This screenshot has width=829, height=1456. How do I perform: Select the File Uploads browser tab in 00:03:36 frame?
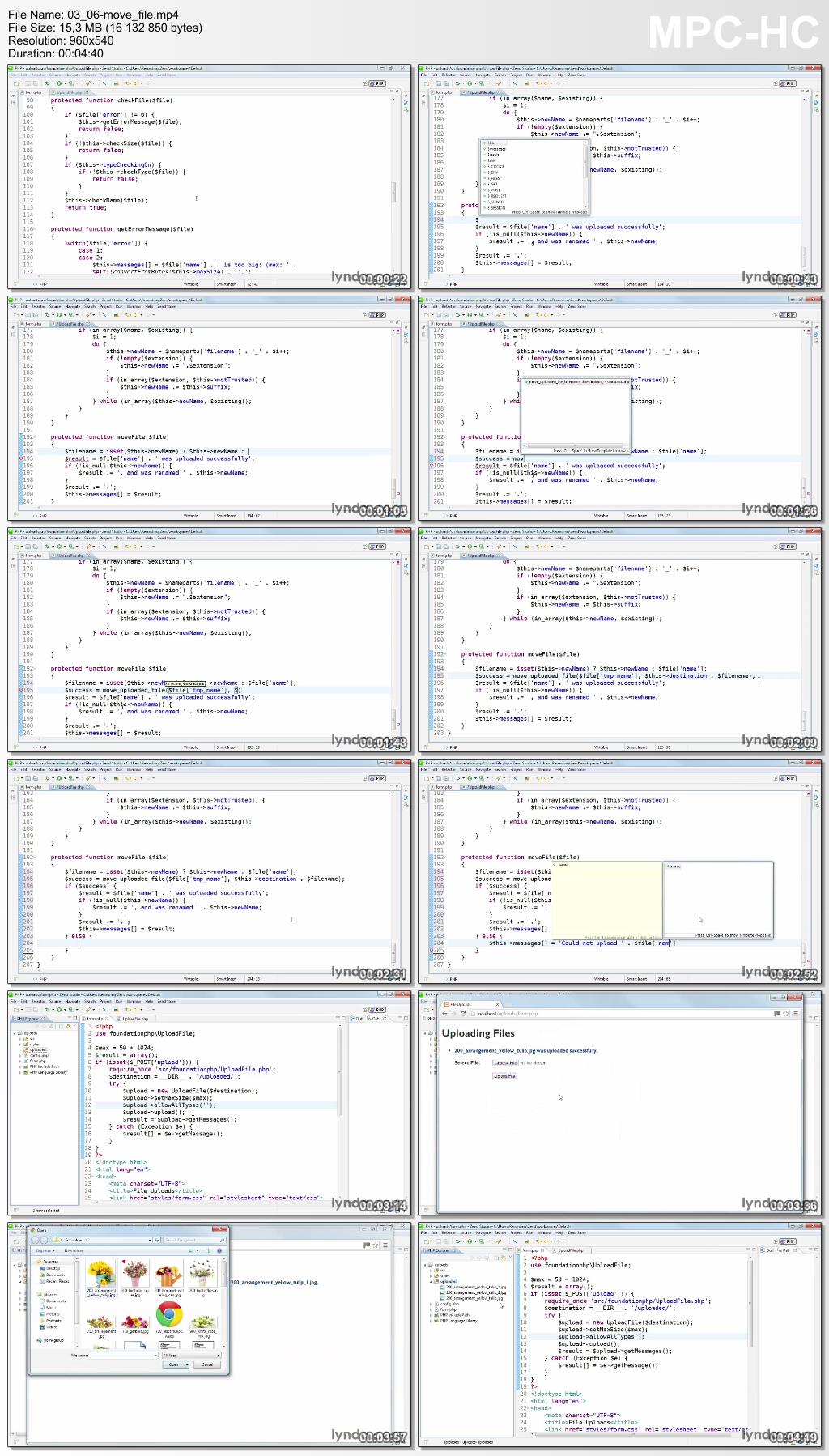(x=471, y=1004)
